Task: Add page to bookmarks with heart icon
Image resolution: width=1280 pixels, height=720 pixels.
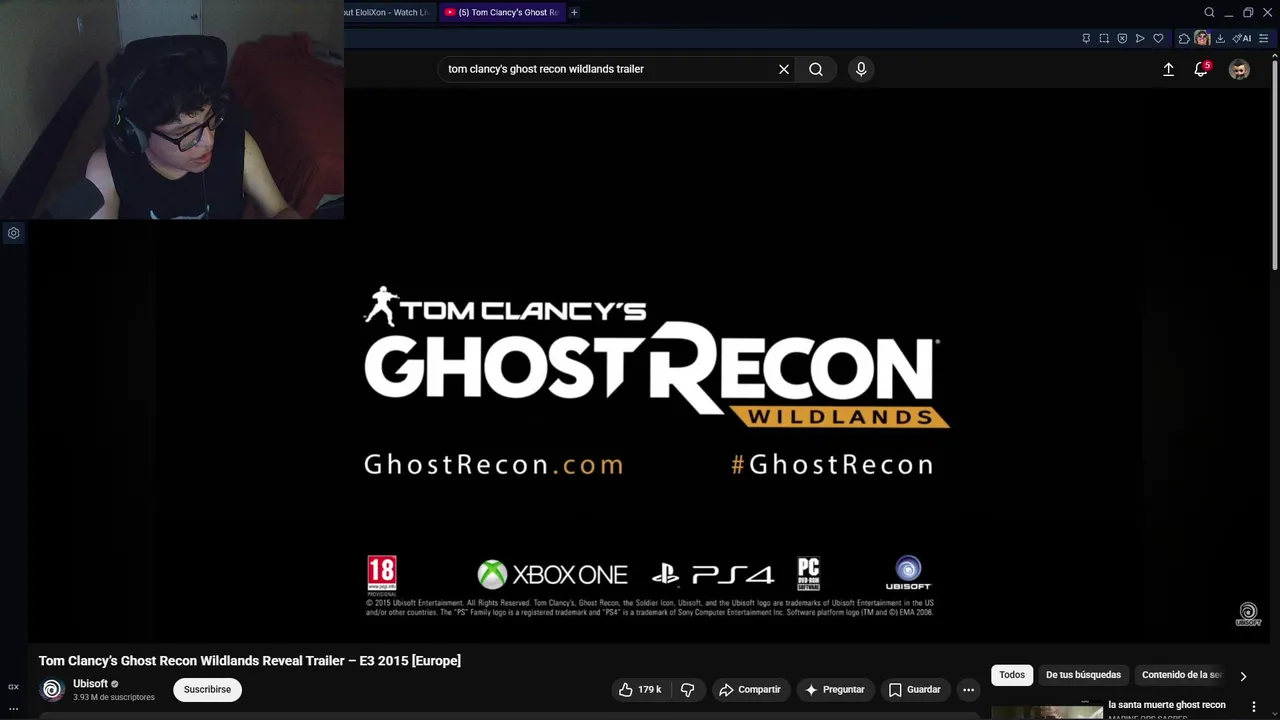Action: tap(1158, 38)
